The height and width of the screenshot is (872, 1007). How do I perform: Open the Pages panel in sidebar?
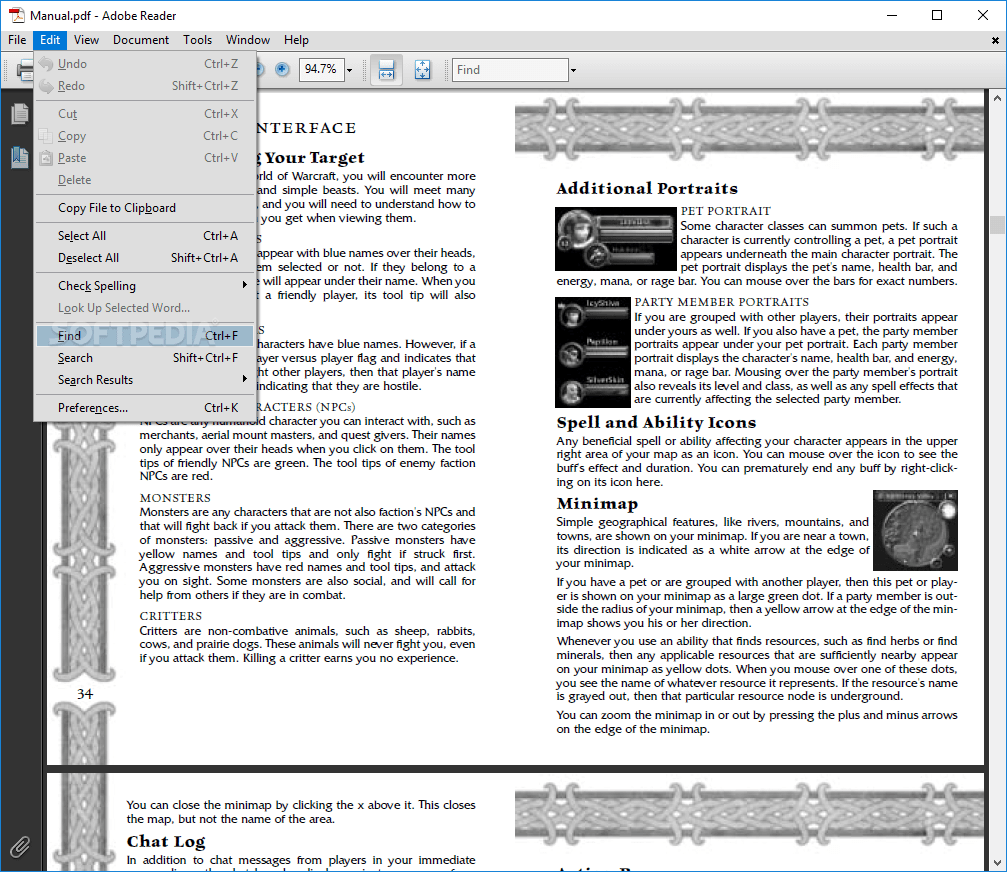tap(19, 114)
